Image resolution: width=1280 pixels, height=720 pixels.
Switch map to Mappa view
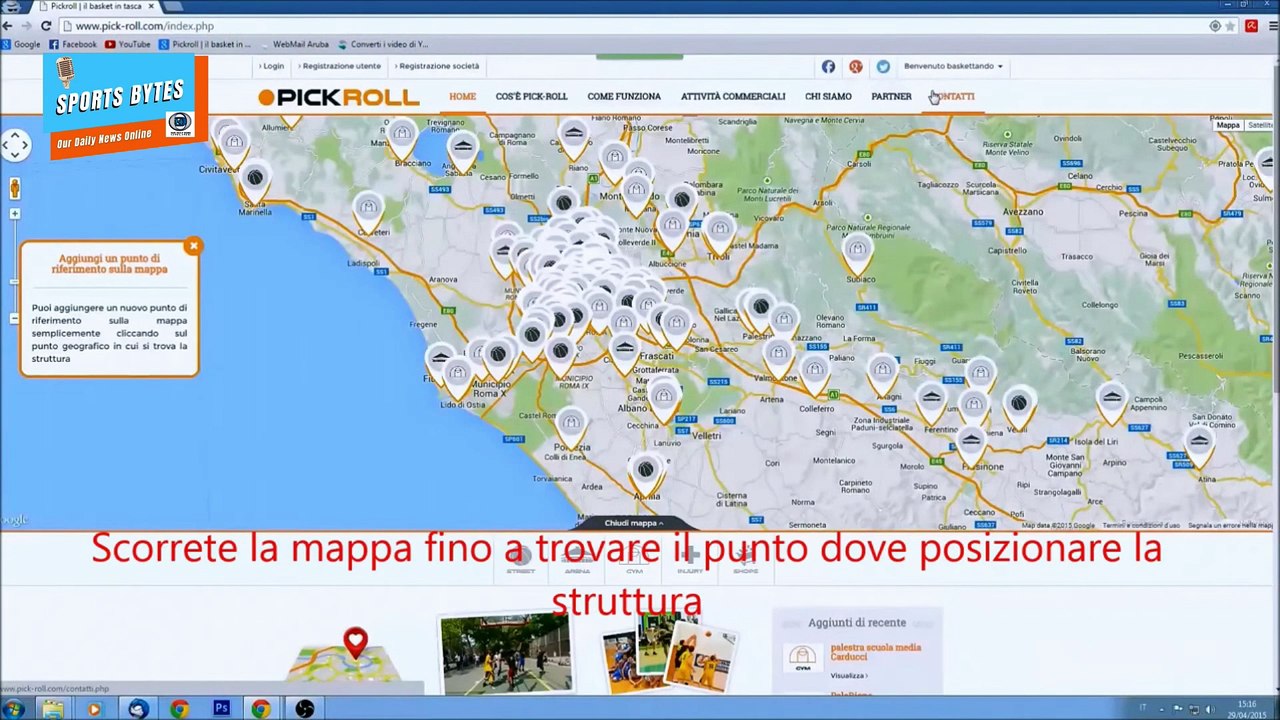(x=1228, y=125)
